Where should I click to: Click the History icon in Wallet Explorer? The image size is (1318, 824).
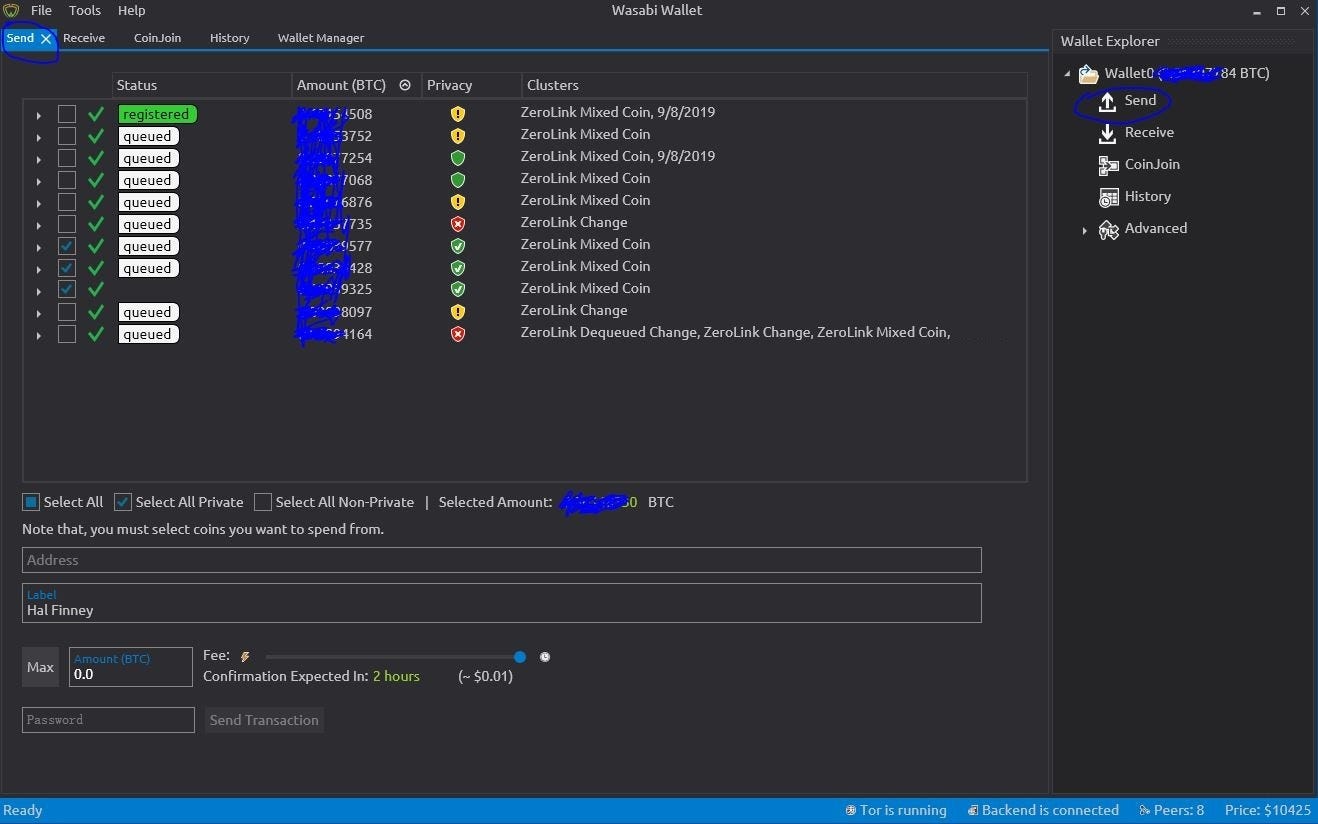pos(1108,197)
